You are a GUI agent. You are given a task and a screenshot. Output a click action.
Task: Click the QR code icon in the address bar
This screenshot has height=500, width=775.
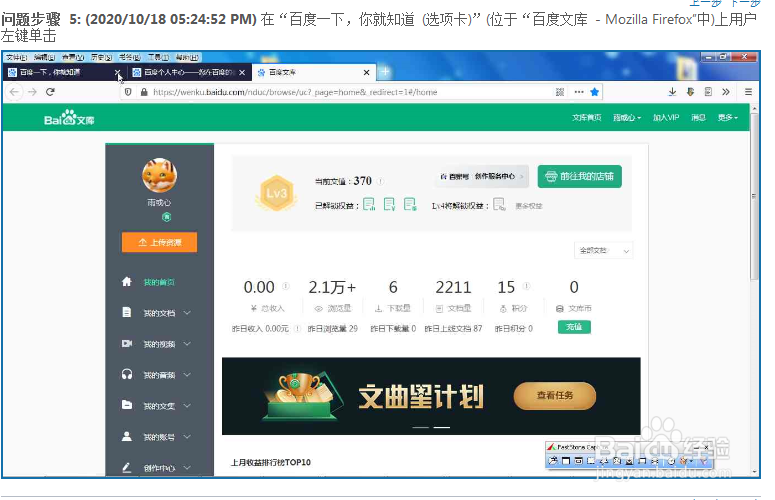(560, 92)
